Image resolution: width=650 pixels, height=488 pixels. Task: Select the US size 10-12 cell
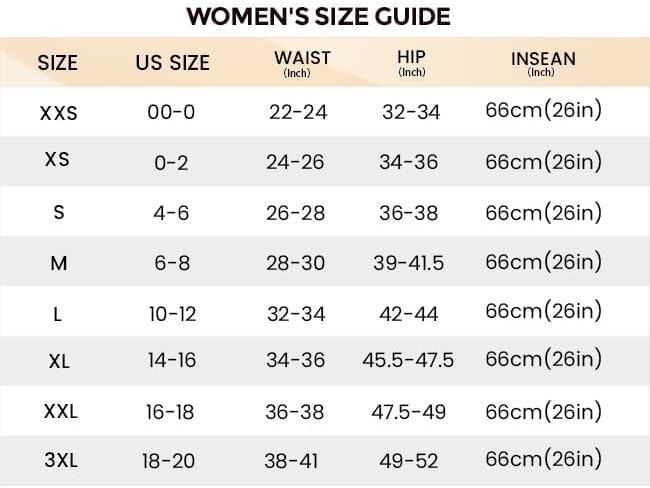pos(171,313)
